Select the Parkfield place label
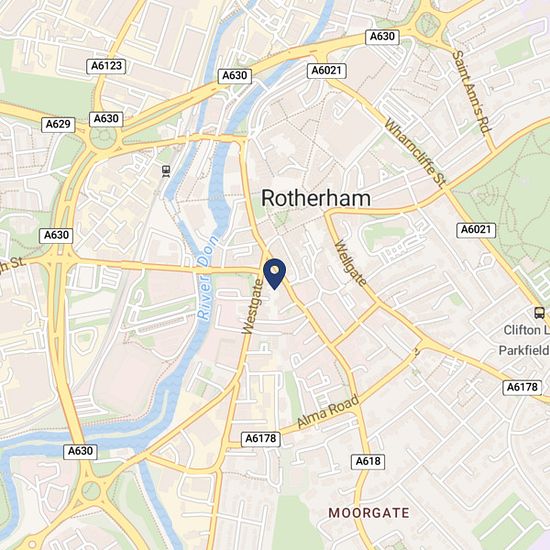This screenshot has width=550, height=550. coord(524,350)
